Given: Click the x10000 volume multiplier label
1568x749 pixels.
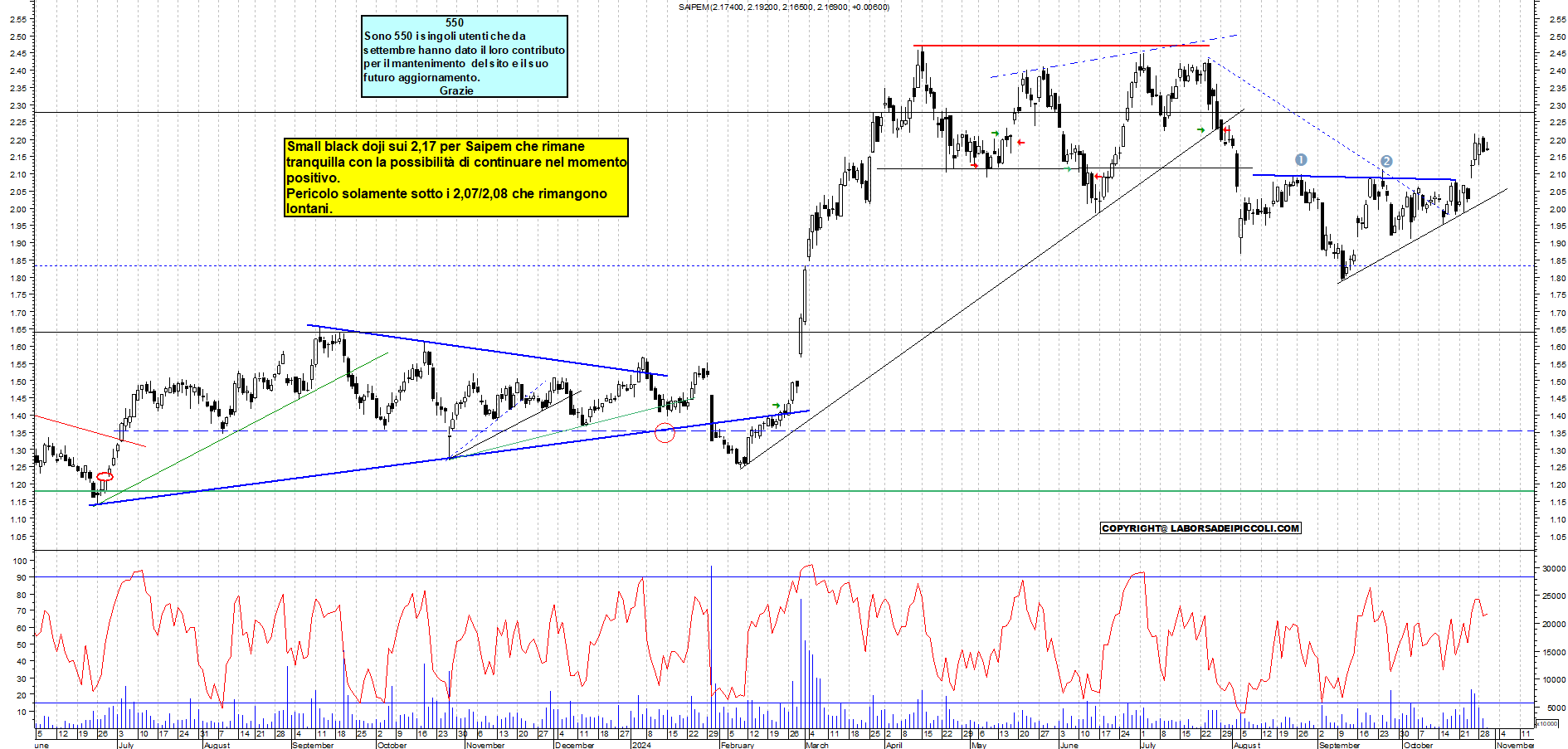Looking at the screenshot, I should (1548, 723).
